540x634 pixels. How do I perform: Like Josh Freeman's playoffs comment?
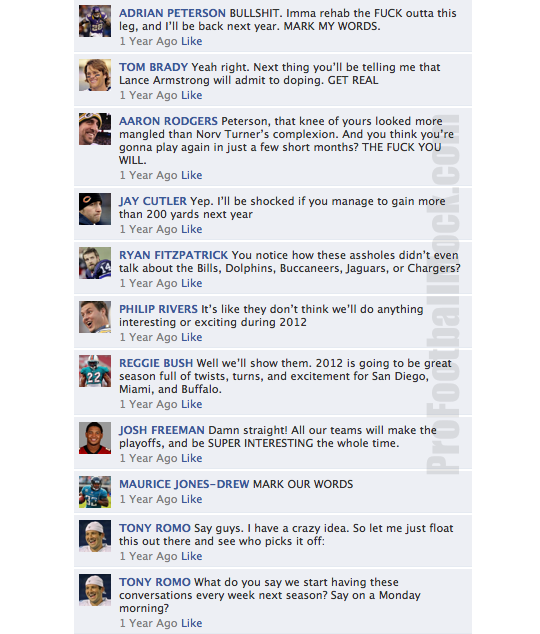[x=192, y=458]
